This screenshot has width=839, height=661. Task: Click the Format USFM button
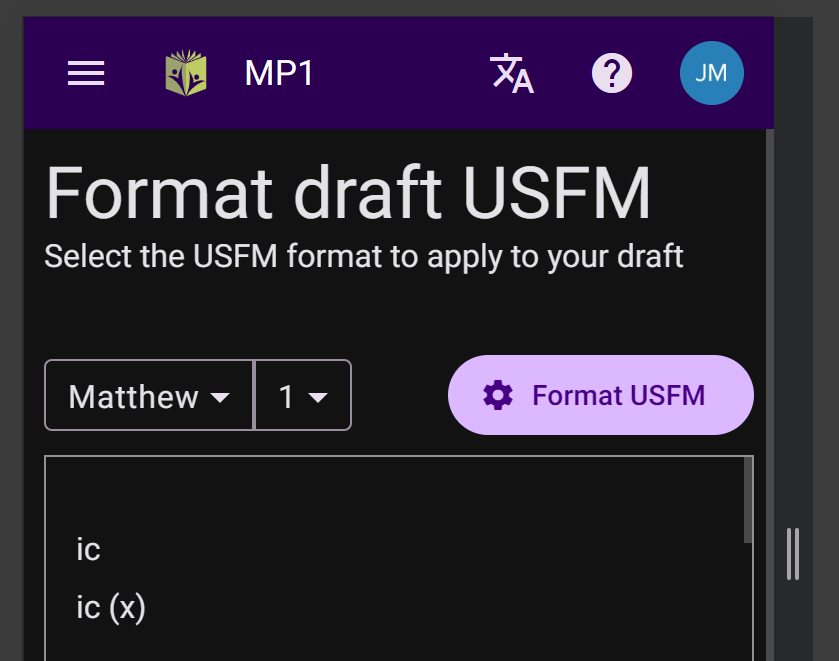pyautogui.click(x=600, y=395)
